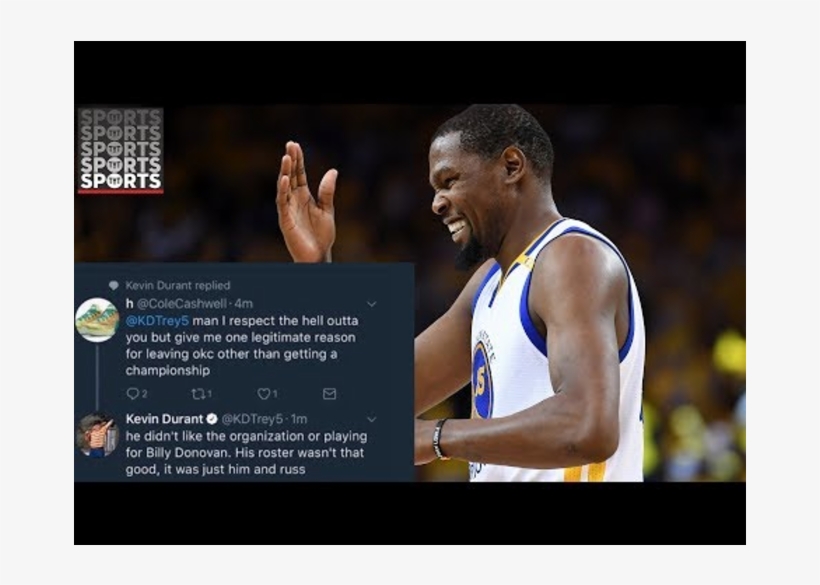Open the chevron menu on Cole Cashwell's tweet

[x=373, y=302]
